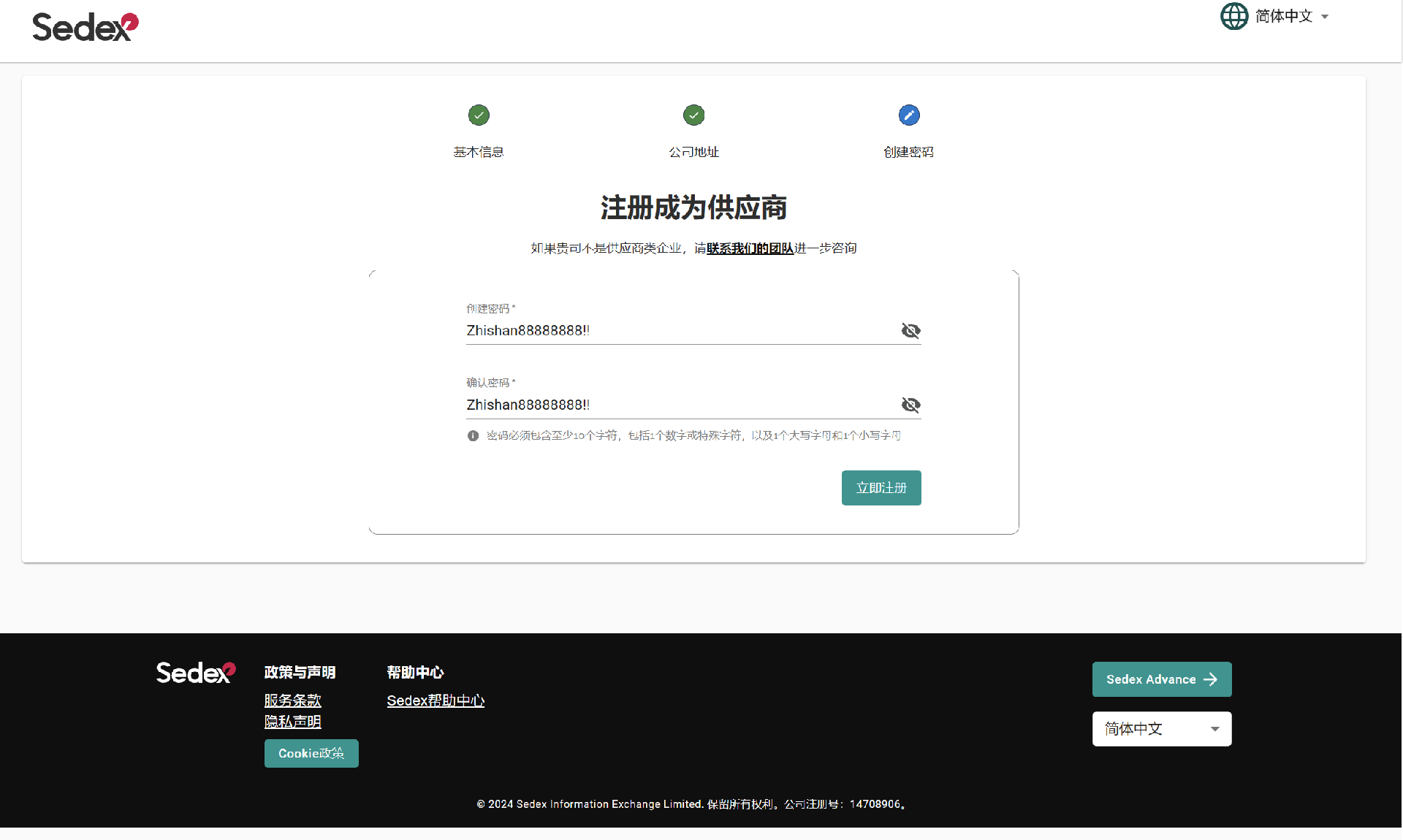Click the globe language icon
This screenshot has height=840, width=1403.
(x=1234, y=16)
